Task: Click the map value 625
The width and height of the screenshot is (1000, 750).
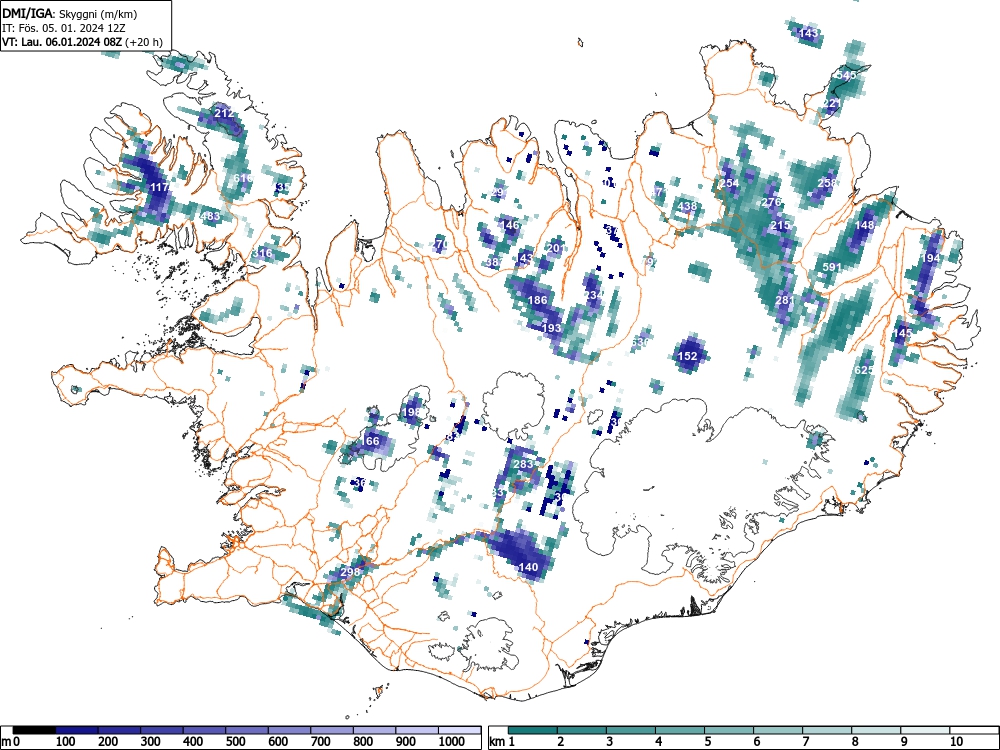Action: coord(865,370)
